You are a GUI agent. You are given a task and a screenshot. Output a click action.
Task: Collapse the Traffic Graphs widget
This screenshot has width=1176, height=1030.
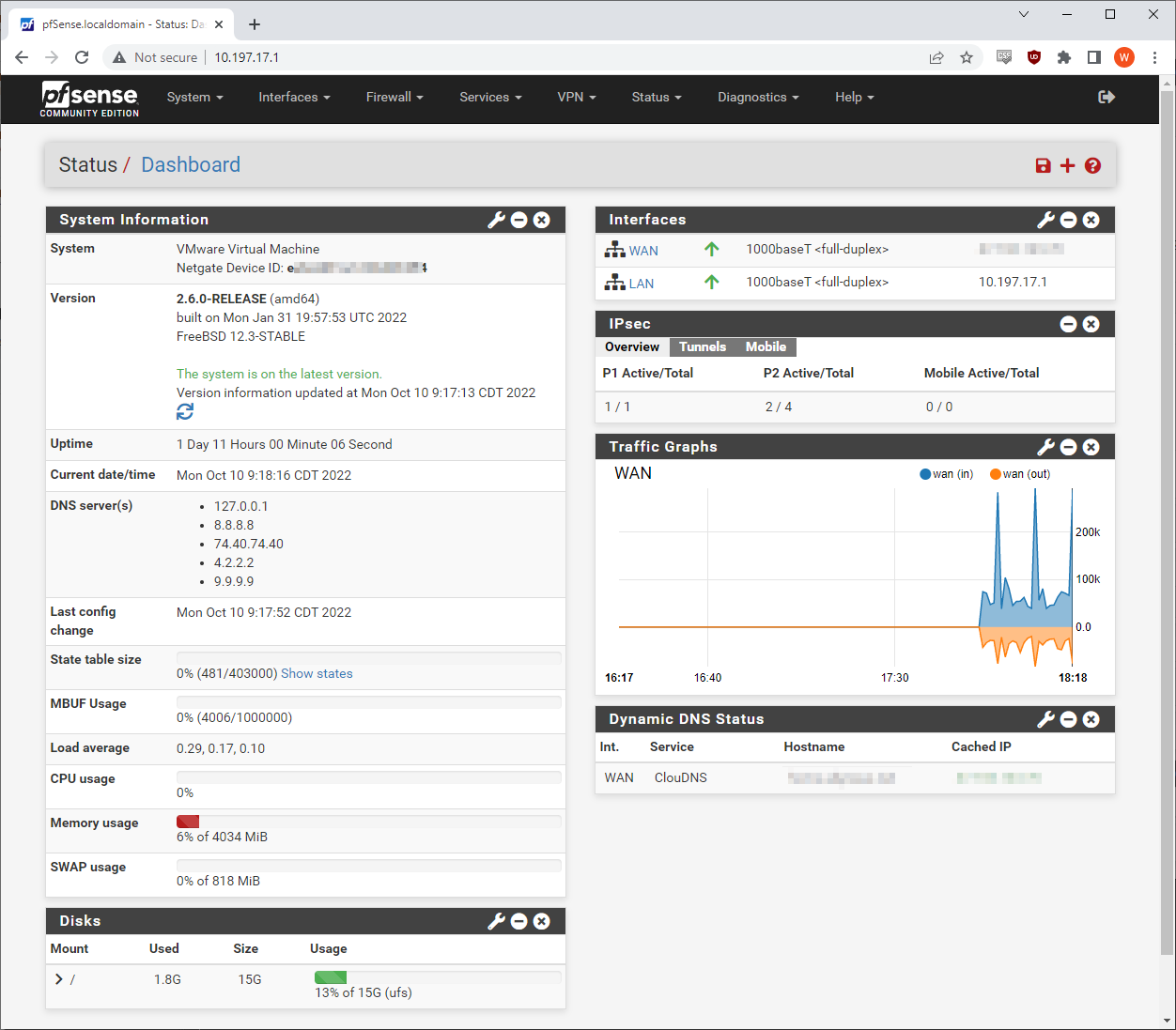pyautogui.click(x=1069, y=447)
